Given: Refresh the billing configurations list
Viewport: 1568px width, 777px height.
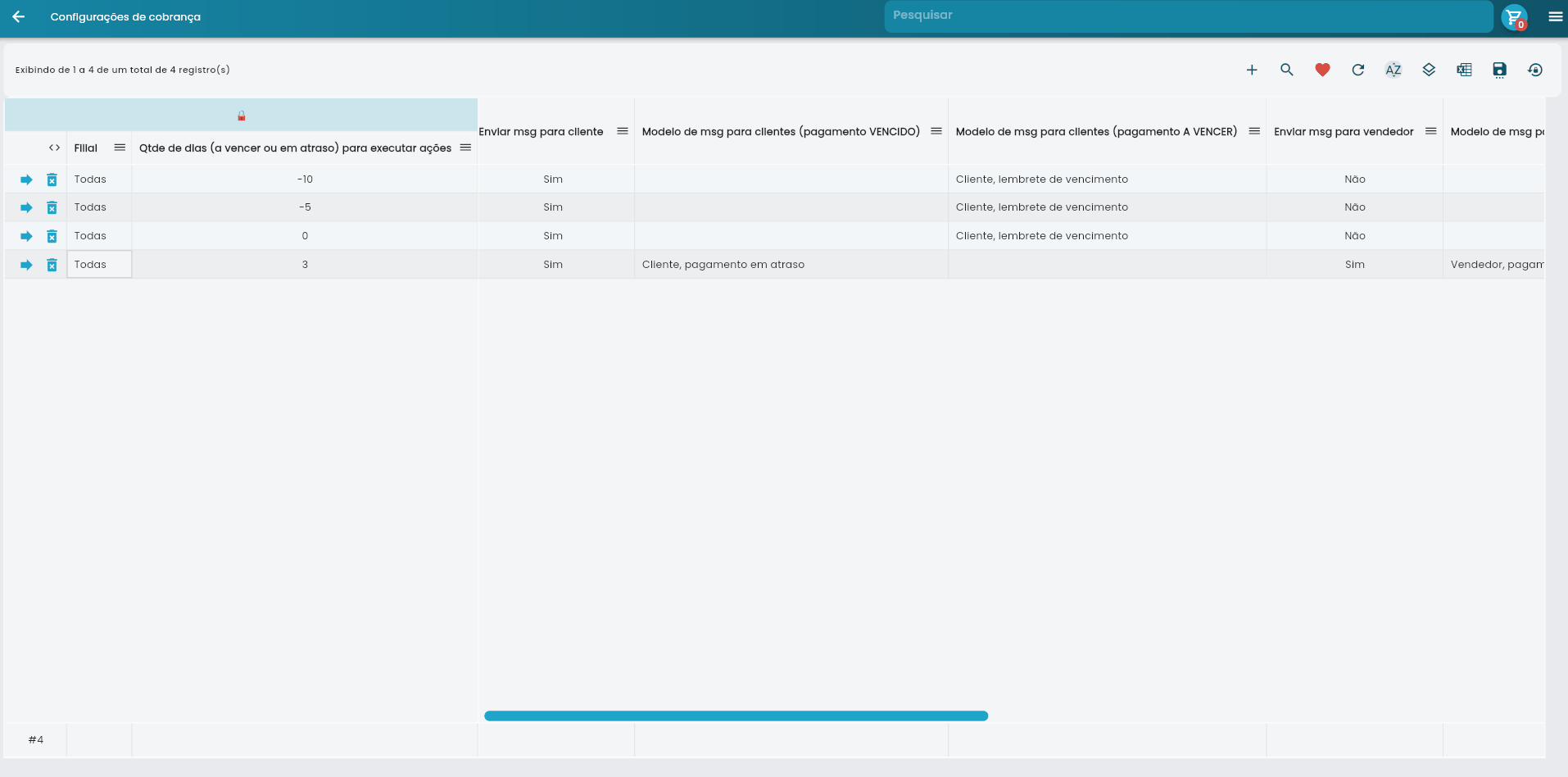Looking at the screenshot, I should (x=1357, y=70).
